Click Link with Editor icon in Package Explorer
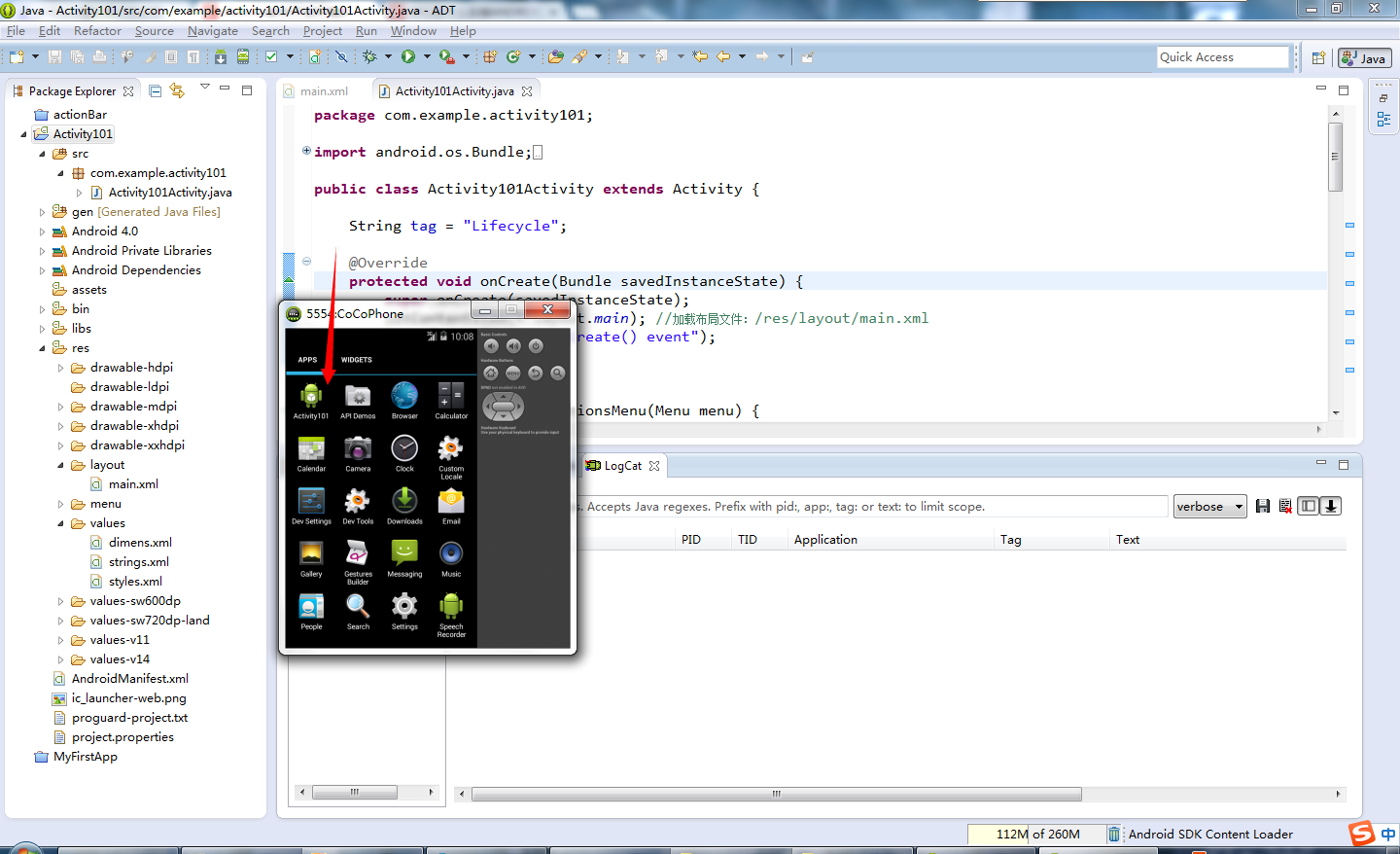Image resolution: width=1400 pixels, height=854 pixels. pos(177,90)
